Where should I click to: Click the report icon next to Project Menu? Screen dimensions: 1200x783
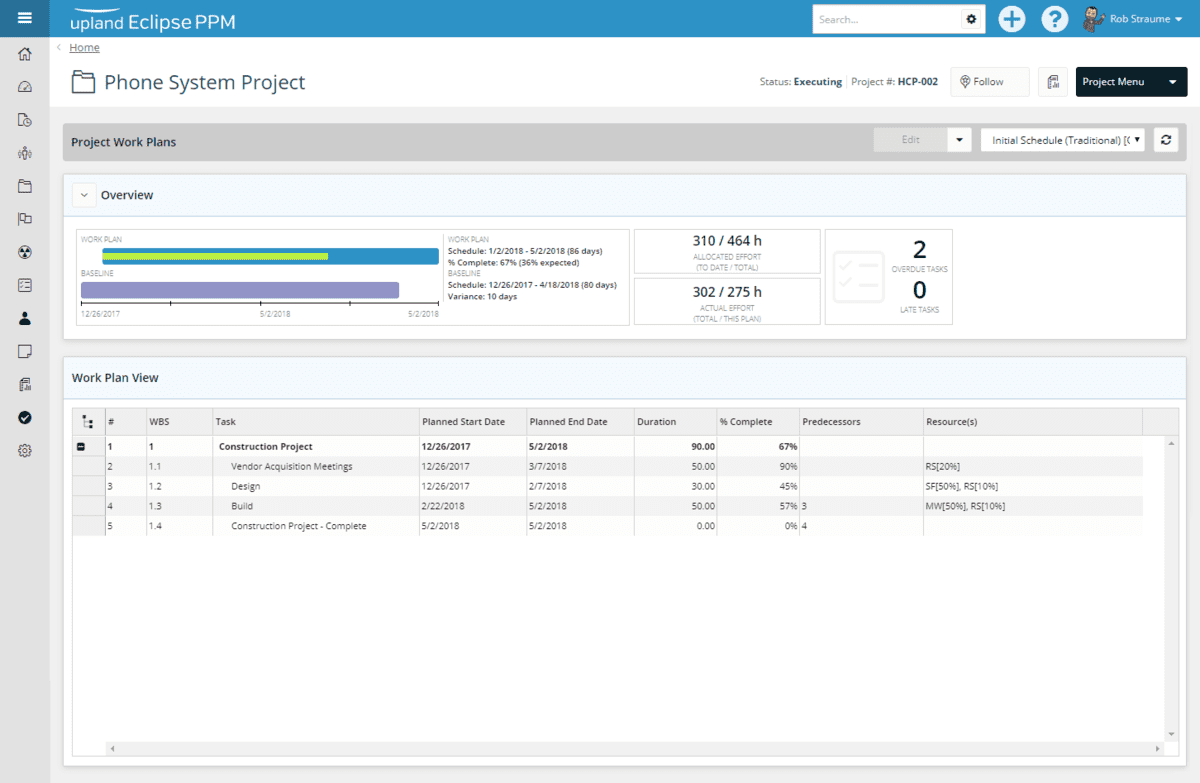click(x=1052, y=81)
